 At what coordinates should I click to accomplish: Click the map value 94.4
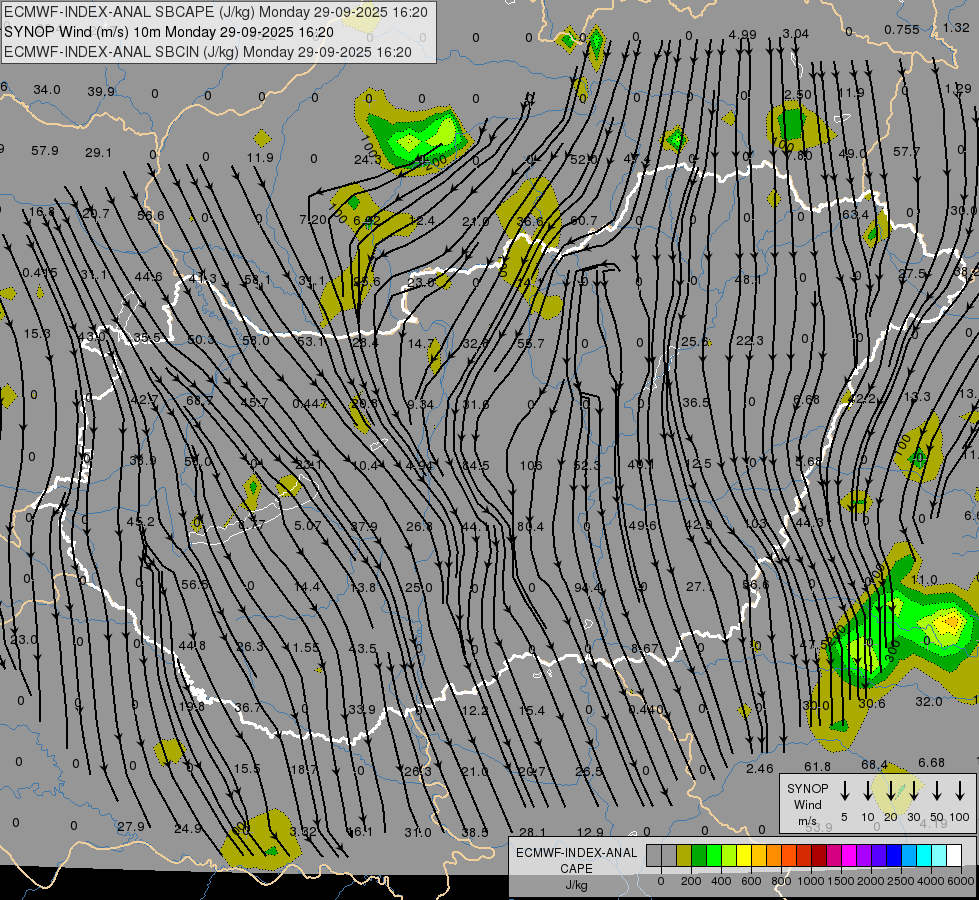[x=587, y=587]
